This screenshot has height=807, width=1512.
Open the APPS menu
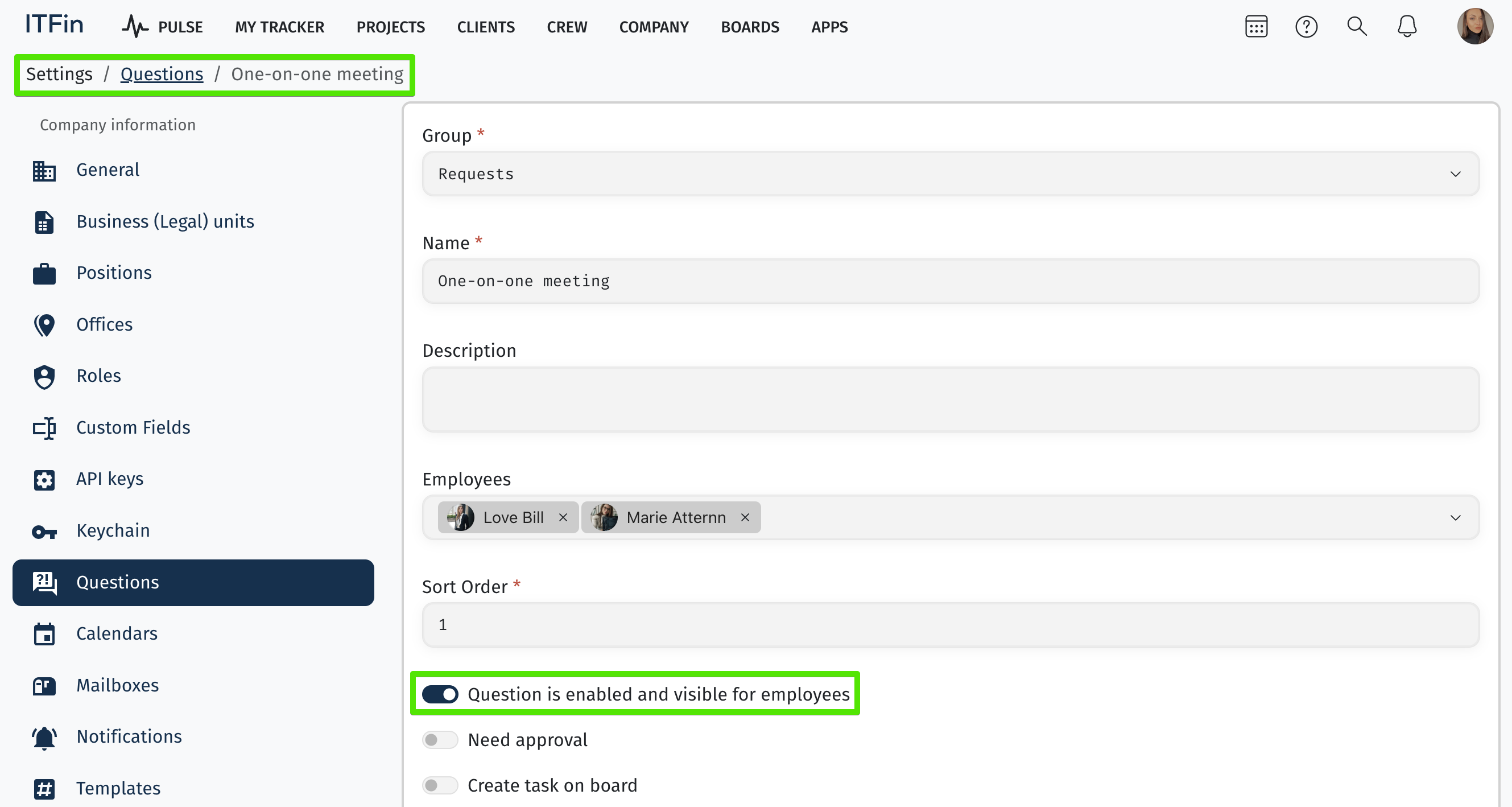tap(829, 27)
